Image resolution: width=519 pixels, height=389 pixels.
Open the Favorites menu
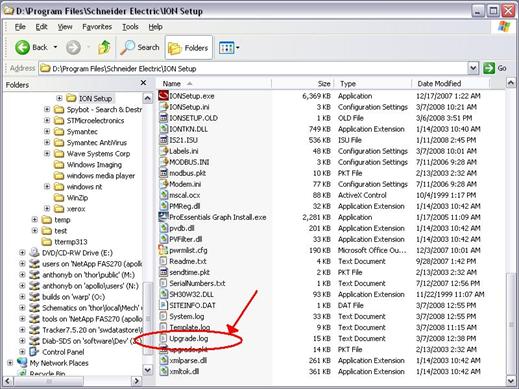(x=97, y=27)
